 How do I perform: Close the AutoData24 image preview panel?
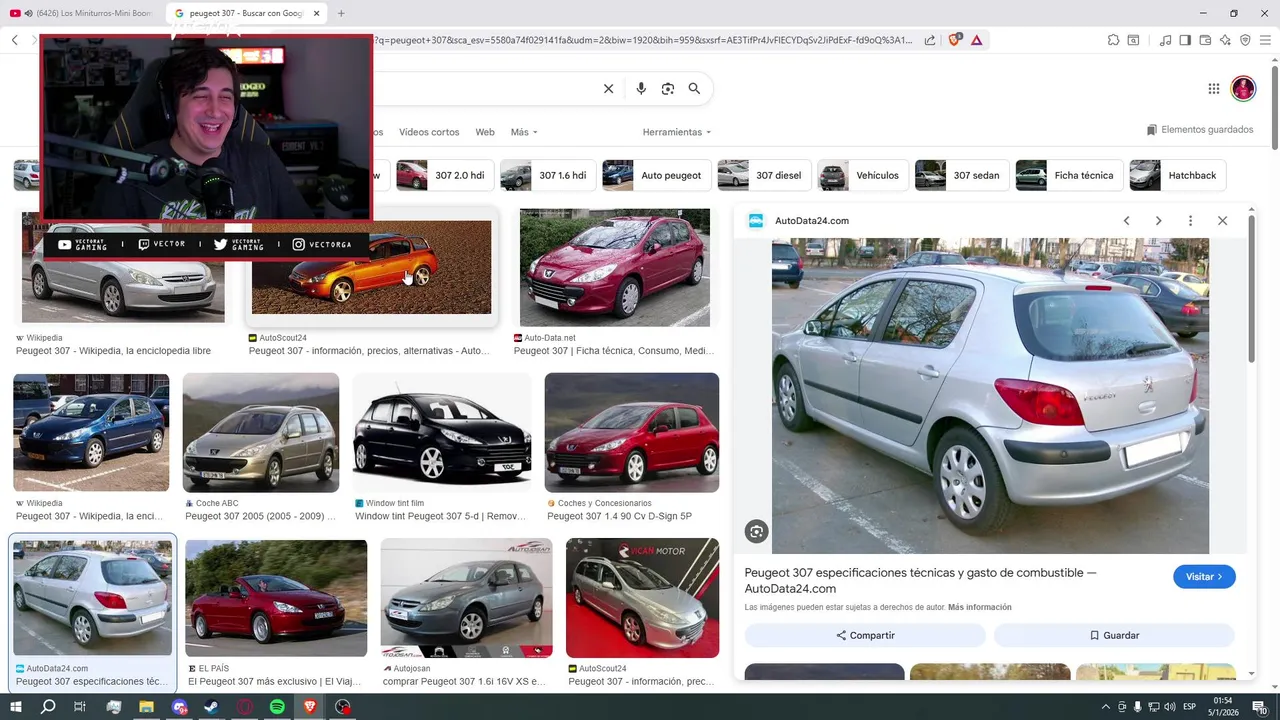tap(1222, 221)
